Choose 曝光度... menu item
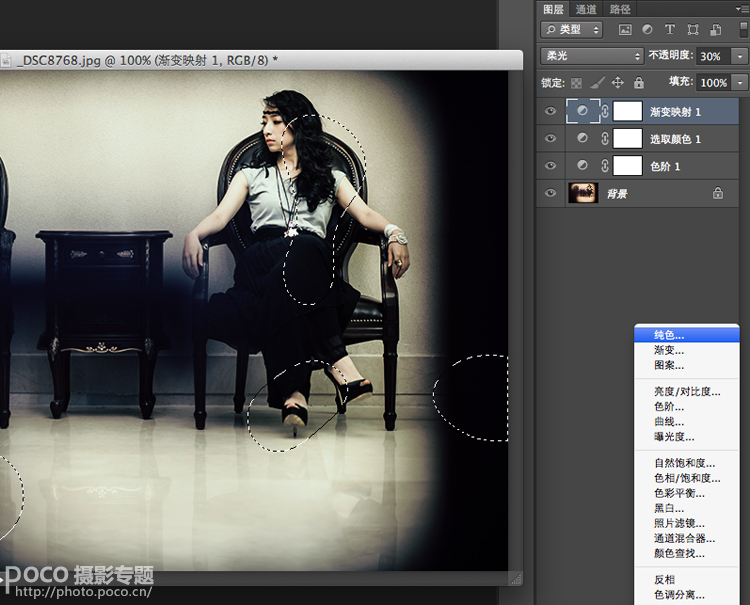Image resolution: width=750 pixels, height=605 pixels. [687, 437]
